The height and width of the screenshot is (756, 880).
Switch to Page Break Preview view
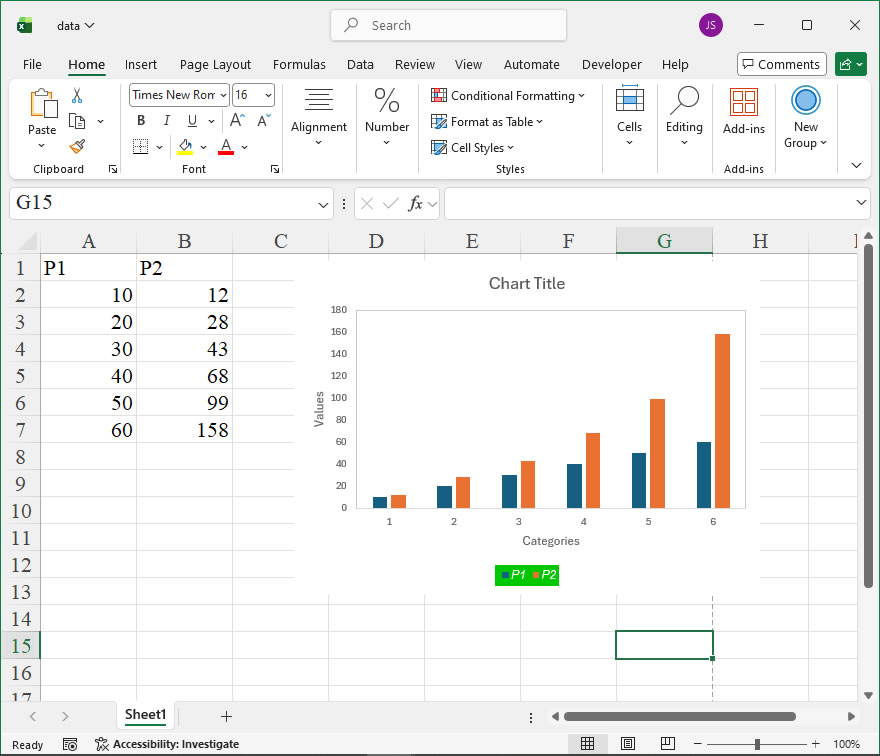point(666,744)
